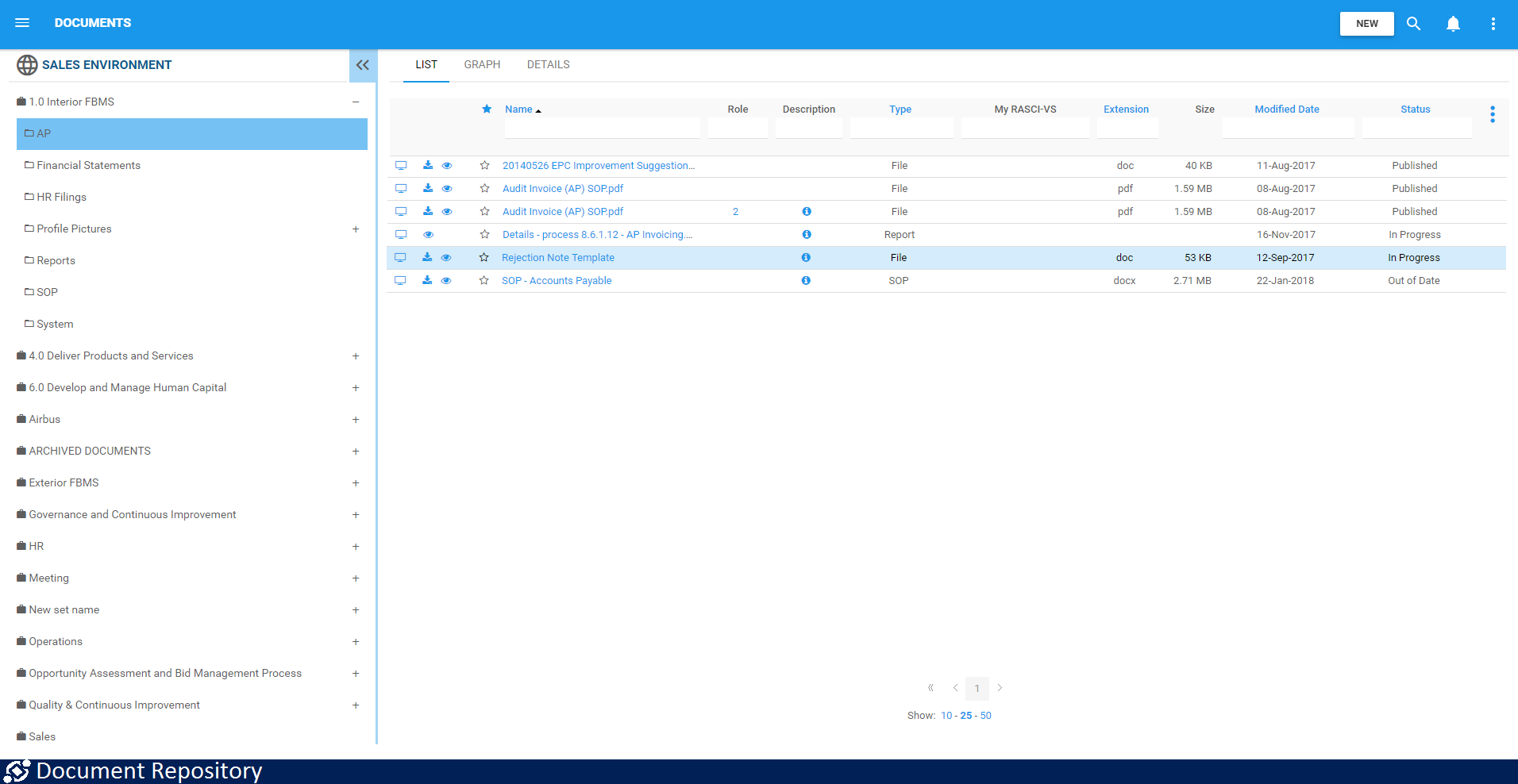Switch to the GRAPH tab
1518x784 pixels.
482,65
